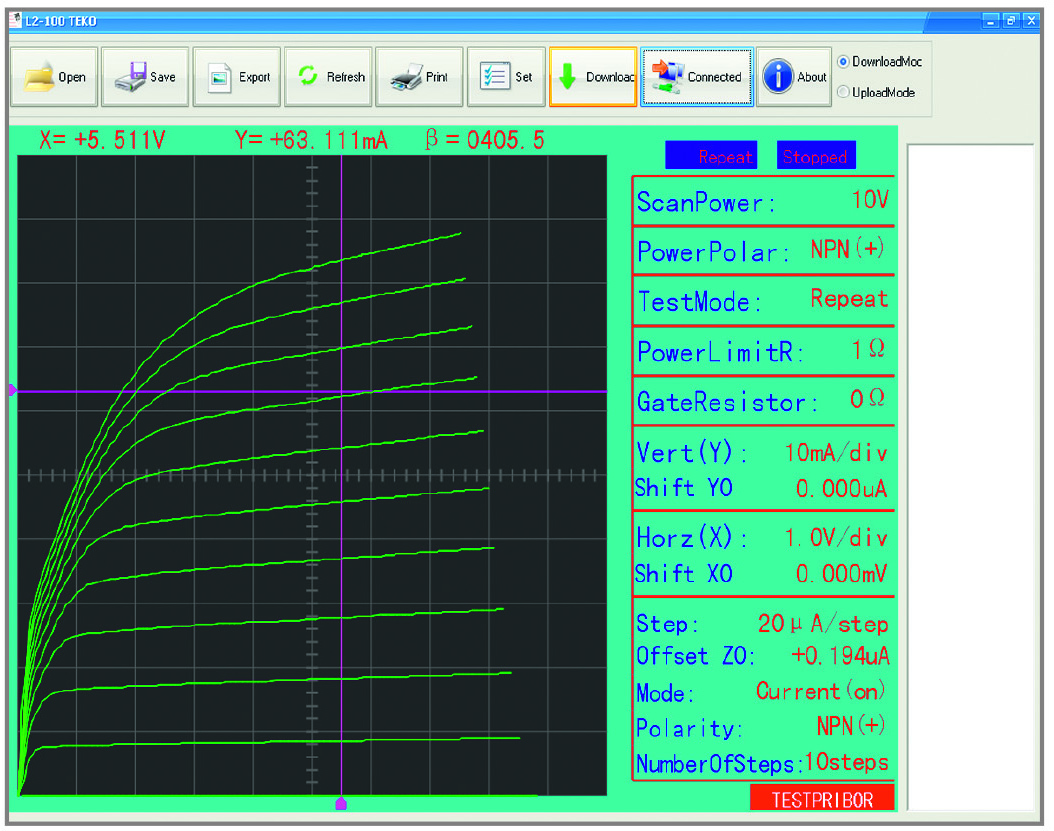Image resolution: width=1054 pixels, height=831 pixels.
Task: Toggle the blue Repeat indicator
Action: point(710,156)
